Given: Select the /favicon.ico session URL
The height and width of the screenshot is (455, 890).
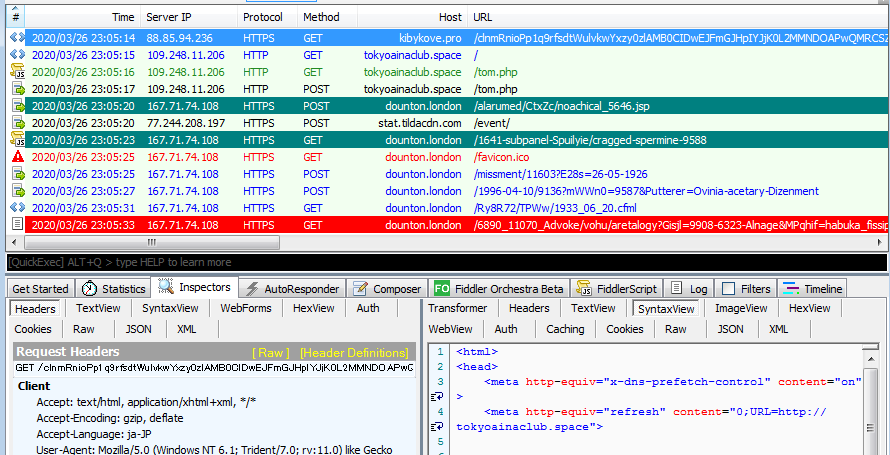Looking at the screenshot, I should pos(502,157).
